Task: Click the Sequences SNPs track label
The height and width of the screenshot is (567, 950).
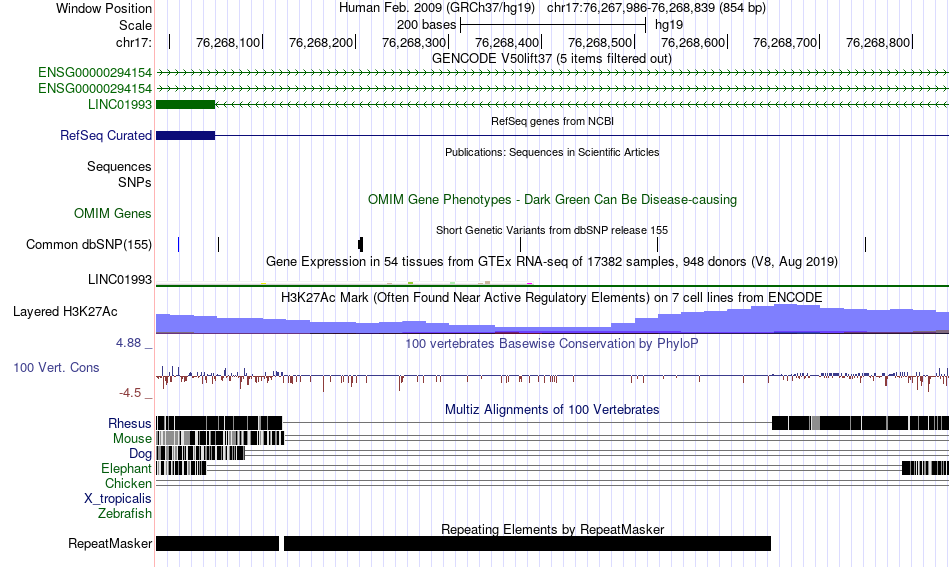Action: pyautogui.click(x=119, y=174)
